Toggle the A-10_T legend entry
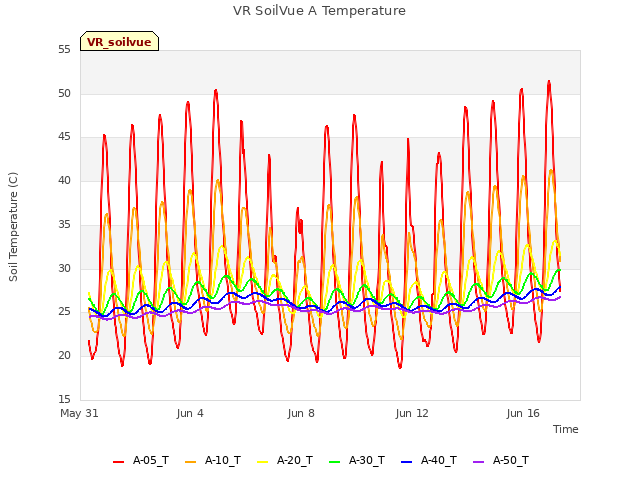Viewport: 640px width, 480px height. click(213, 460)
